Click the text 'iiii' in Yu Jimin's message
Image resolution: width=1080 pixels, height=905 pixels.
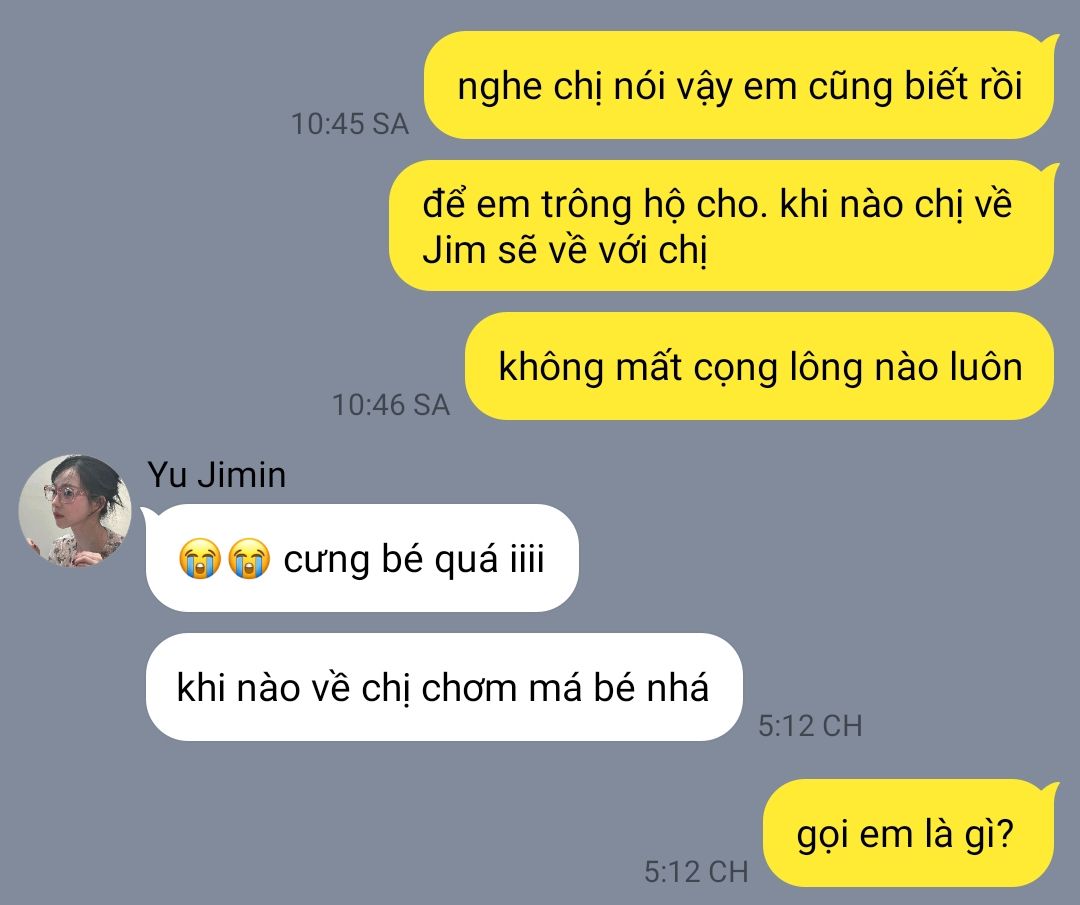tap(527, 558)
